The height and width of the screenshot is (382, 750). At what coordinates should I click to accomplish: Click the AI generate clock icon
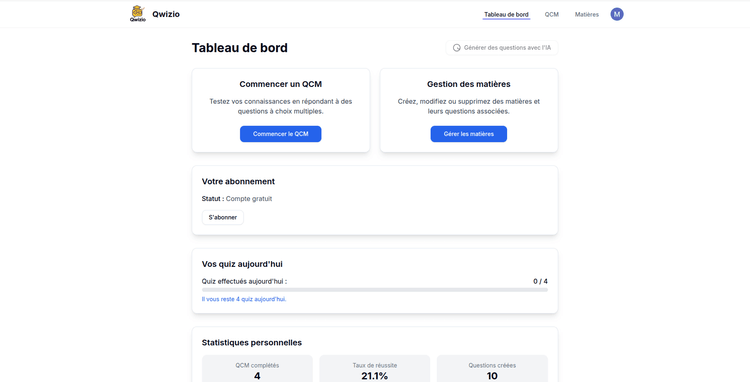pos(456,48)
